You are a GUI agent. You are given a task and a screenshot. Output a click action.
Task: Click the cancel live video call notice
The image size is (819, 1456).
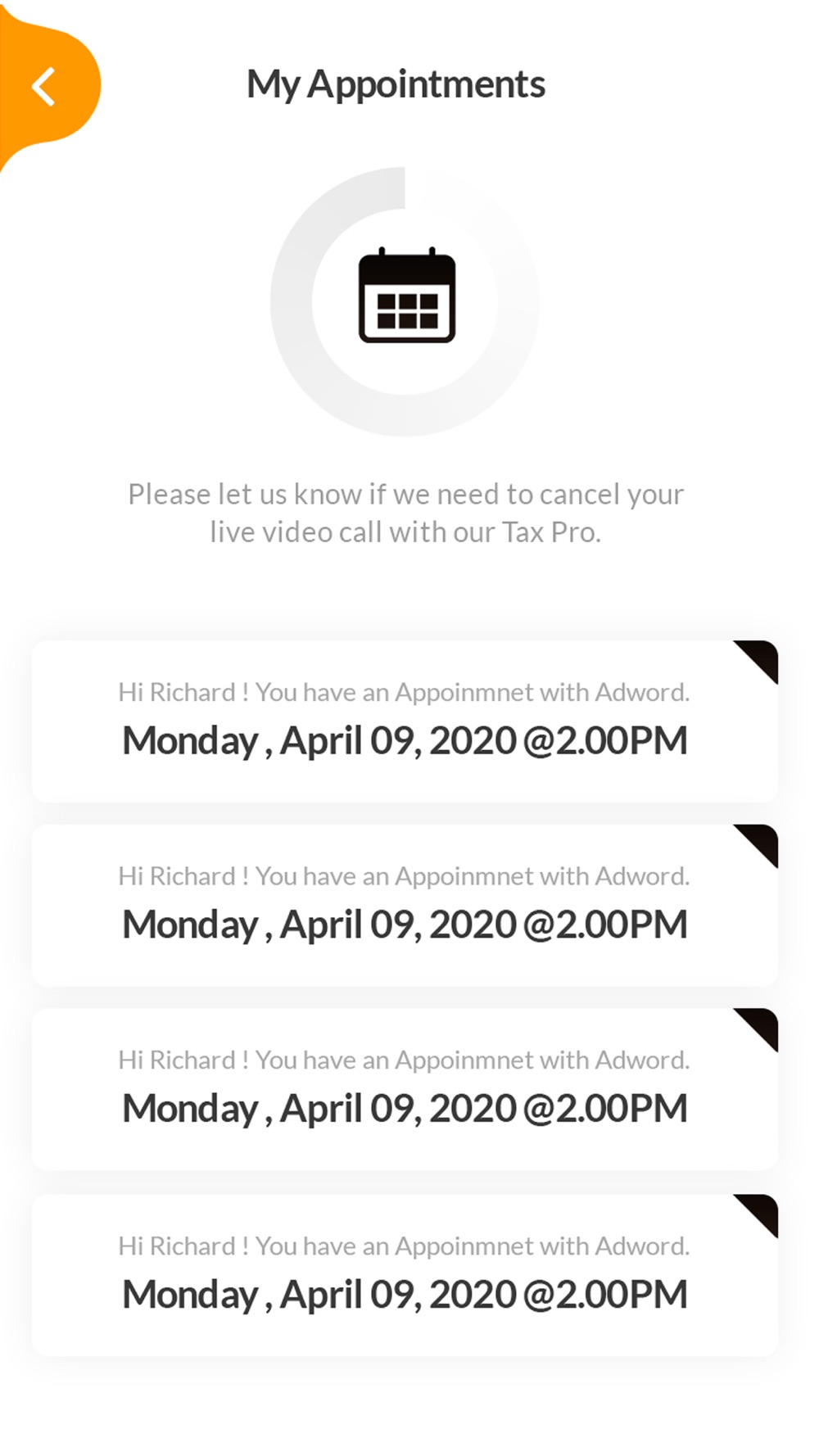pos(405,513)
